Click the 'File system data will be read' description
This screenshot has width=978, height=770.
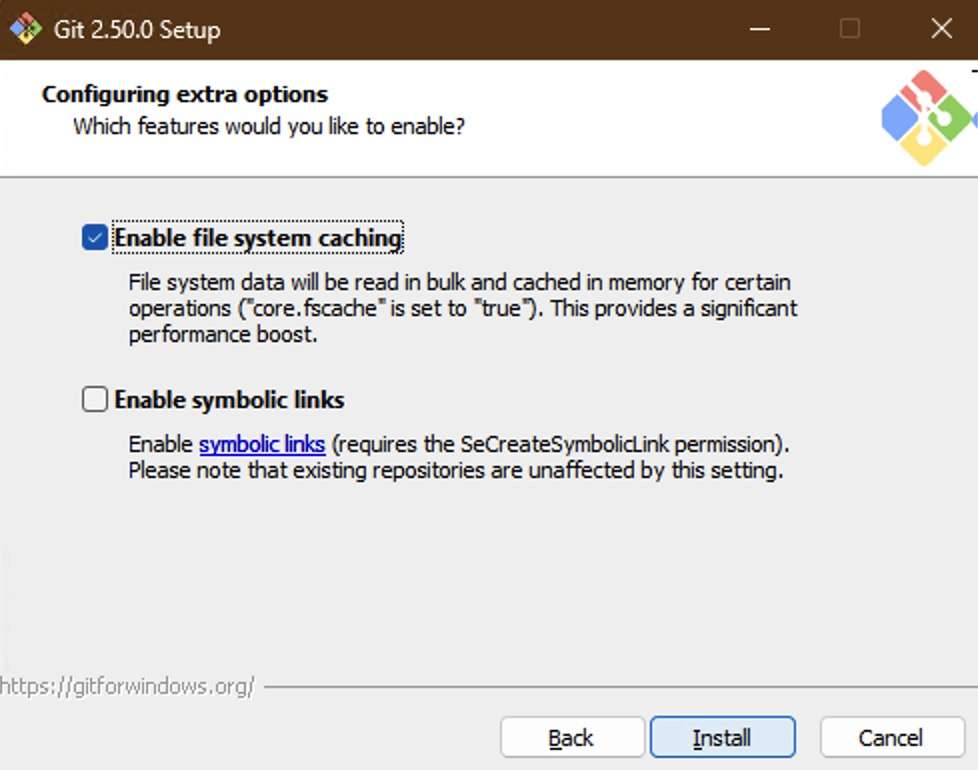point(463,308)
